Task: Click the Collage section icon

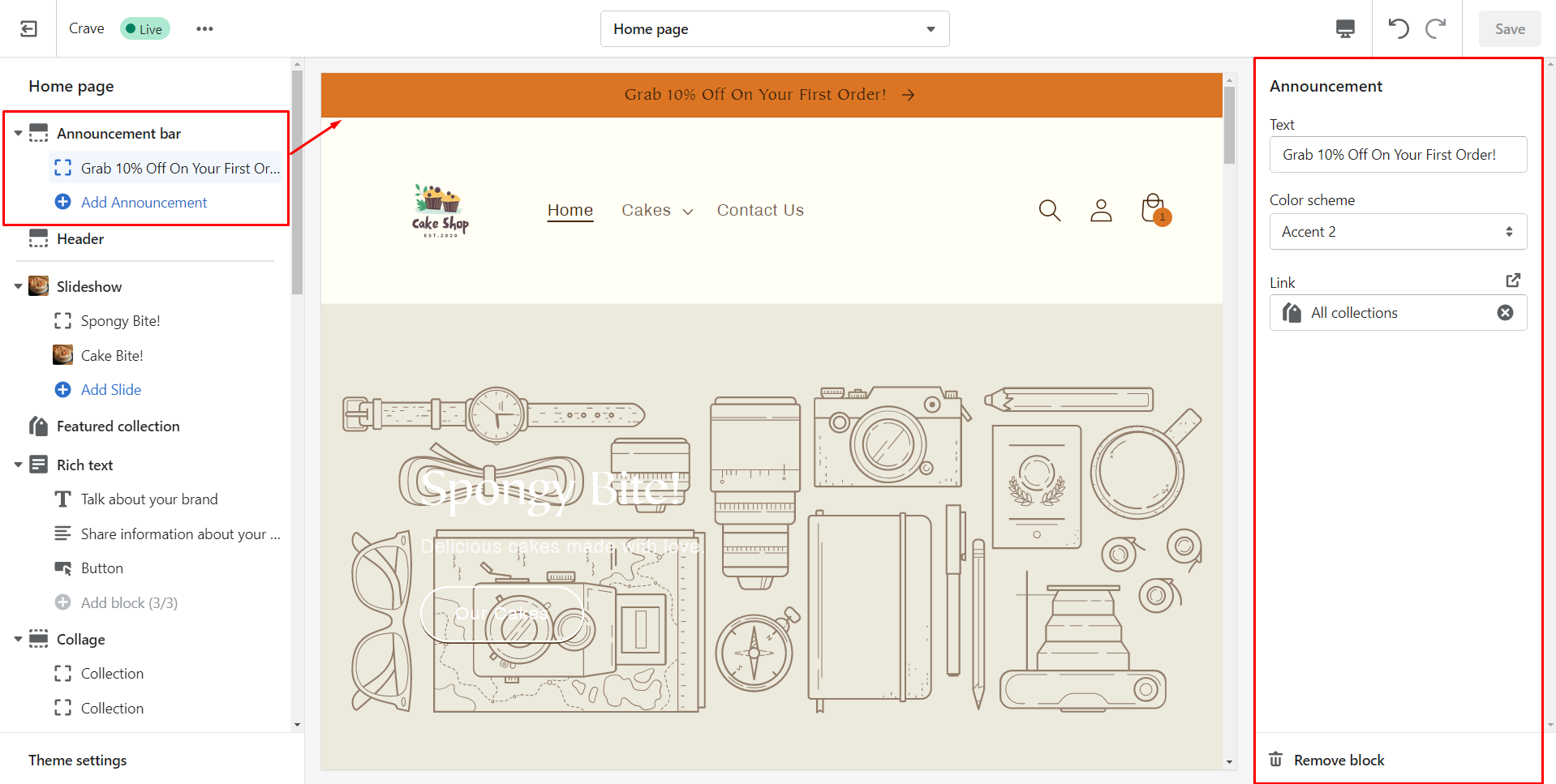Action: tap(38, 639)
